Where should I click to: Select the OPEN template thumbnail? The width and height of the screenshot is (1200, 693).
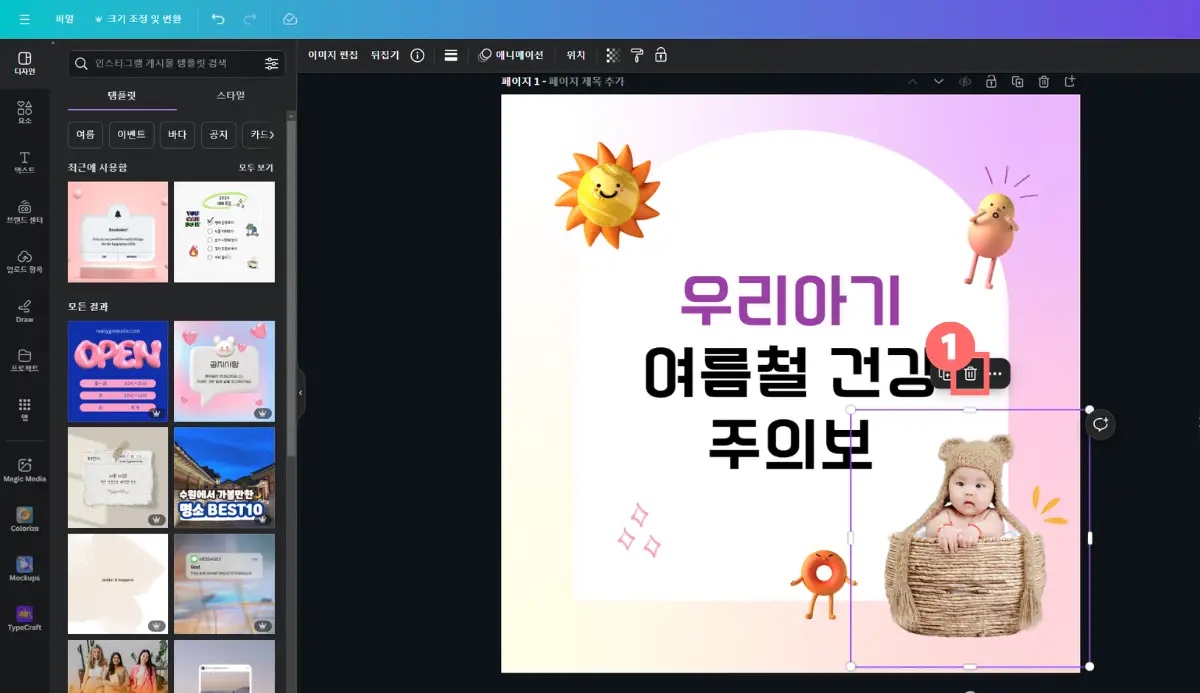click(x=117, y=370)
